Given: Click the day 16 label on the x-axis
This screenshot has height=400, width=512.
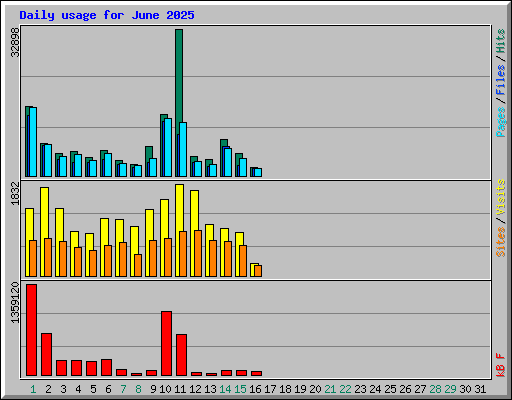Looking at the screenshot, I should pyautogui.click(x=255, y=389).
